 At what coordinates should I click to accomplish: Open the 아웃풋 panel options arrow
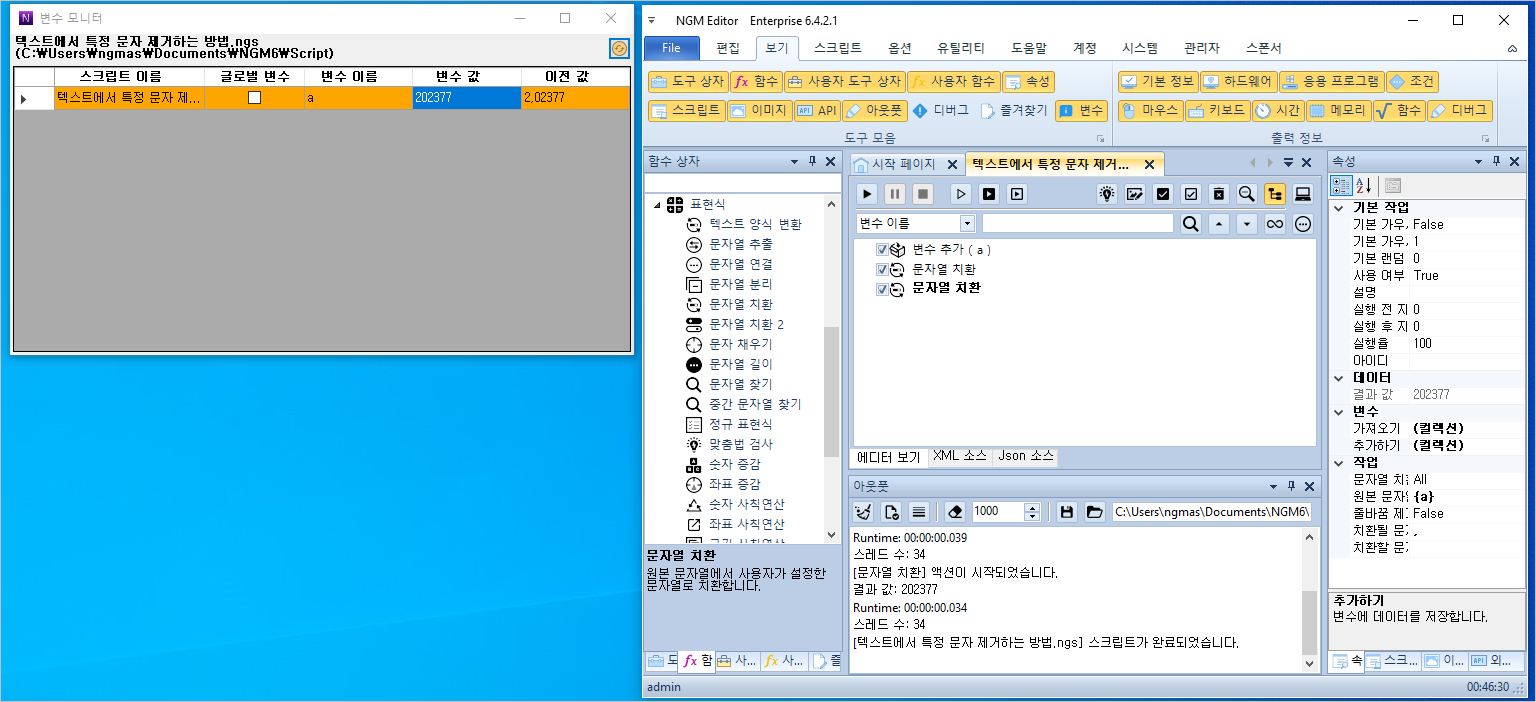pos(1274,486)
